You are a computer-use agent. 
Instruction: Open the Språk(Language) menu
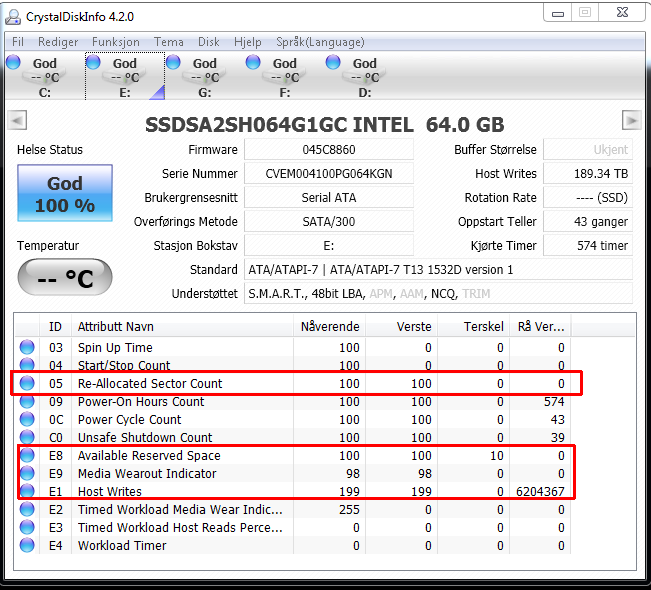tap(320, 42)
